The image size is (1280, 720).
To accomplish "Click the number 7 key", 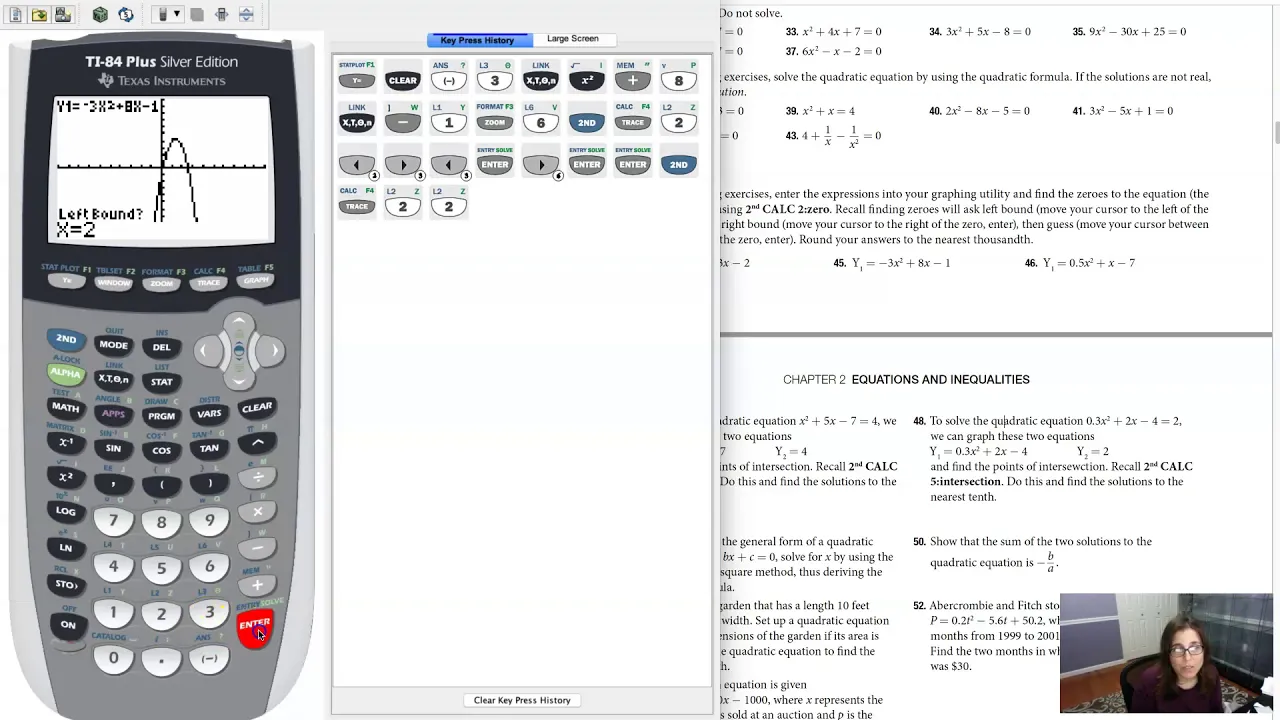I will (x=113, y=521).
